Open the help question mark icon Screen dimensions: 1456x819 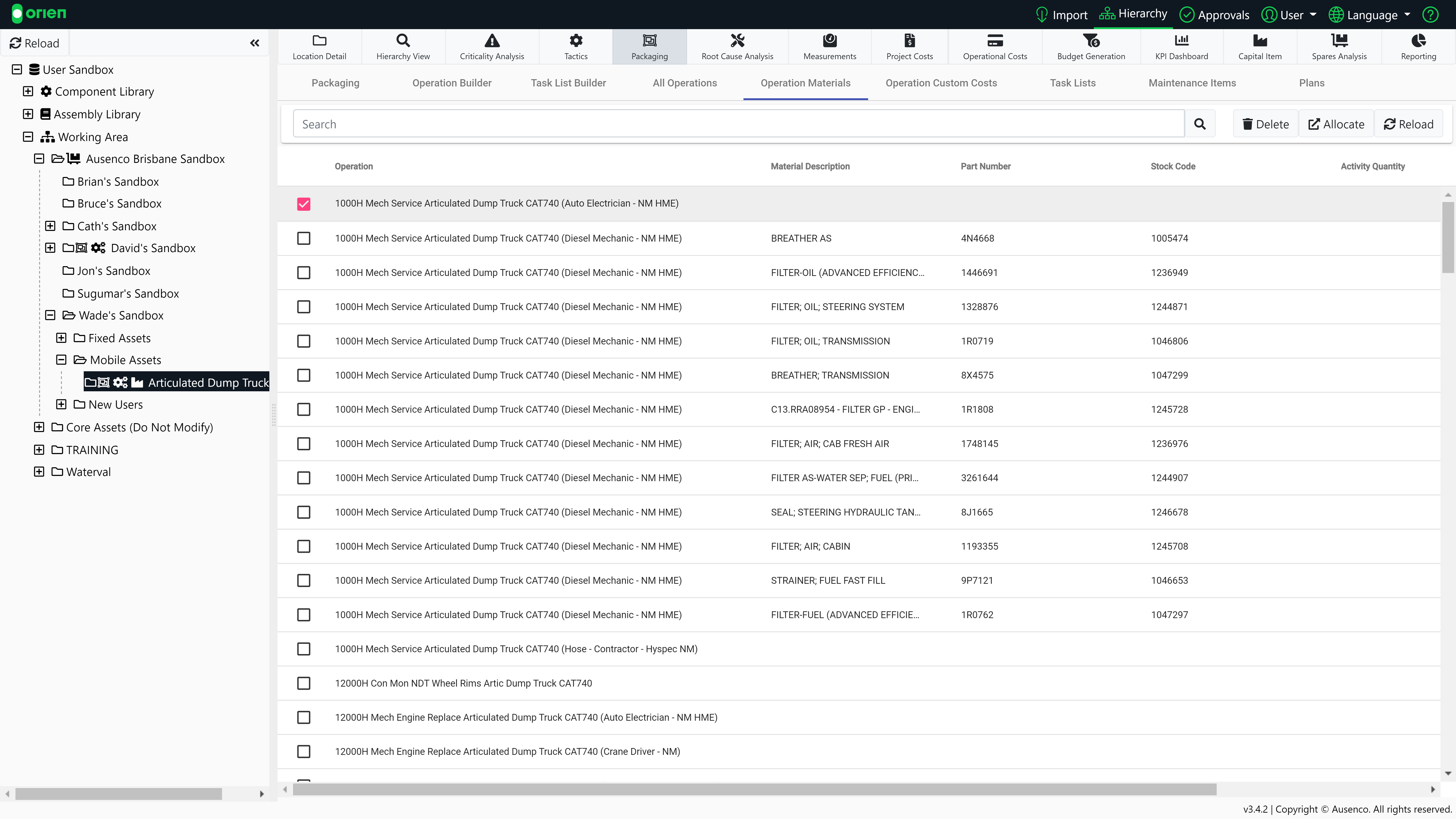(1430, 15)
